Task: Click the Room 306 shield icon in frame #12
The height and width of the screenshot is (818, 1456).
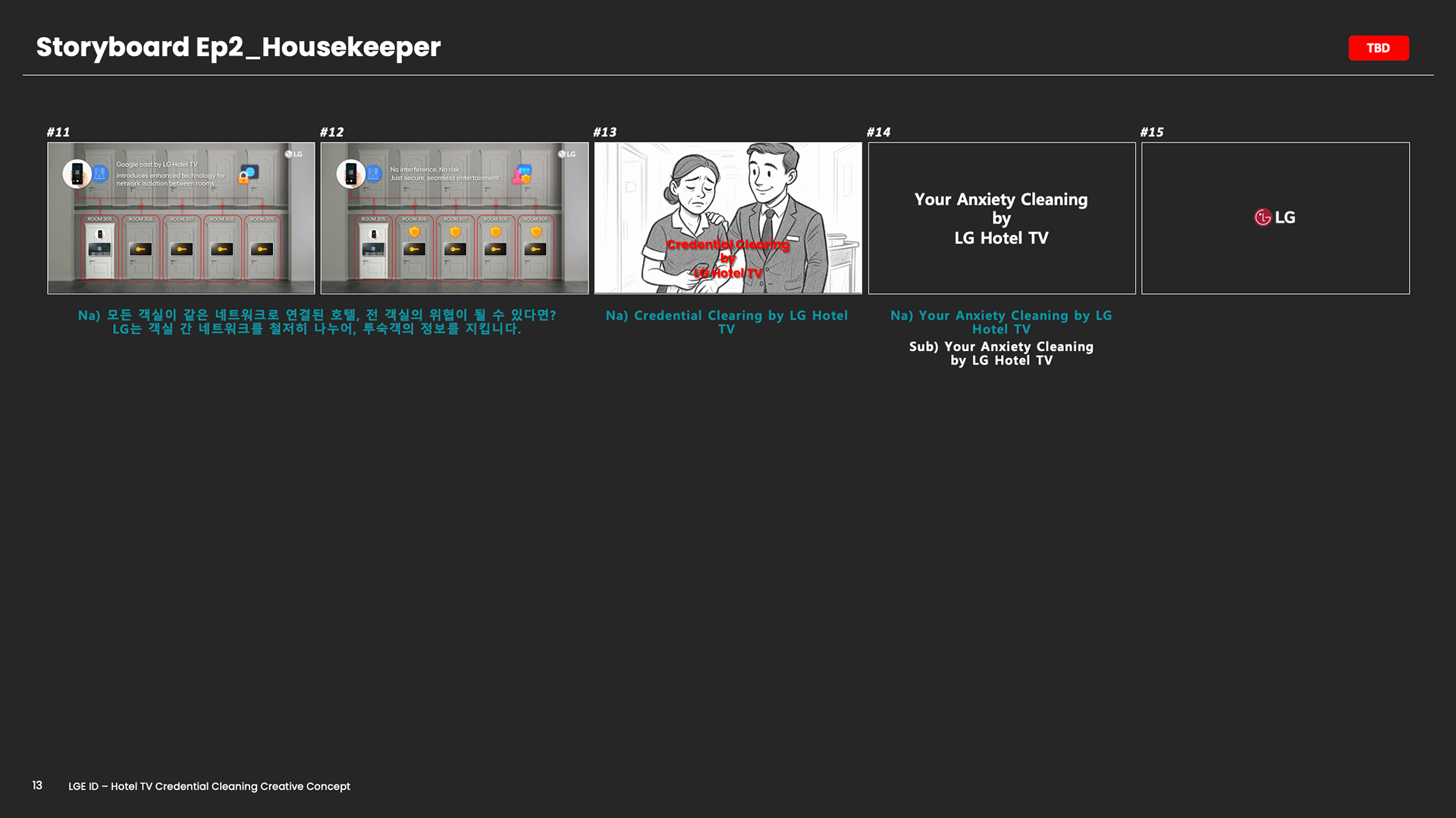Action: (414, 232)
